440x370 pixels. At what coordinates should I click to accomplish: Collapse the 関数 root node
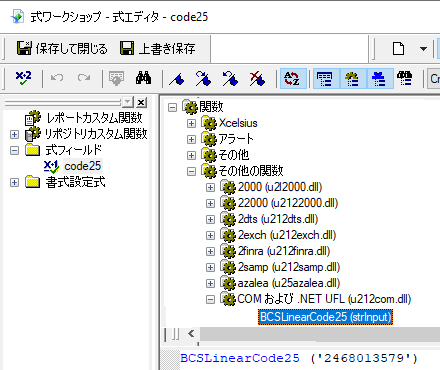[172, 107]
